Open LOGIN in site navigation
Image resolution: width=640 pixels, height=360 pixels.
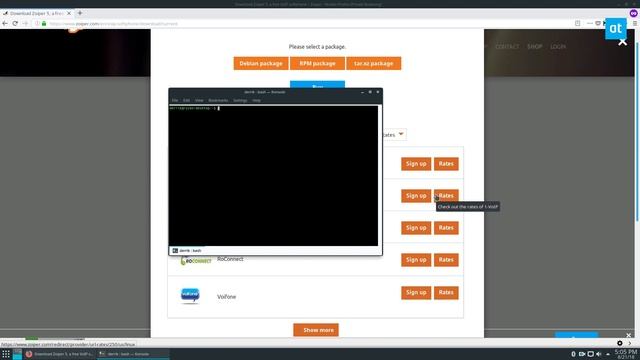point(558,47)
